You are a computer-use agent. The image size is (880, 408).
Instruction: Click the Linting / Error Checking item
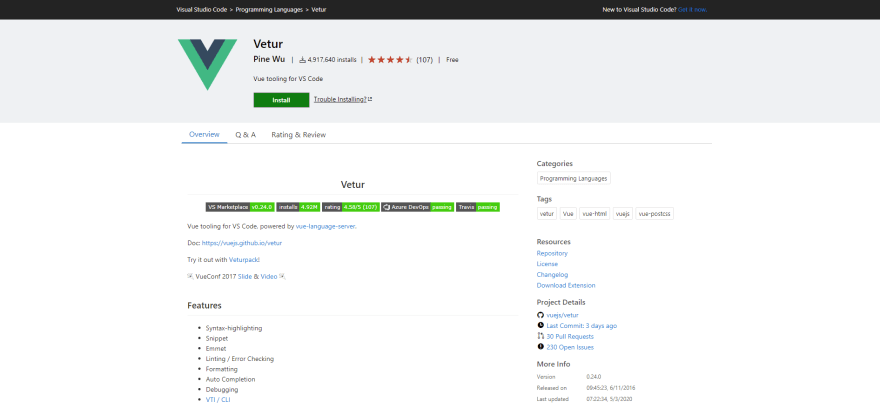coord(240,359)
